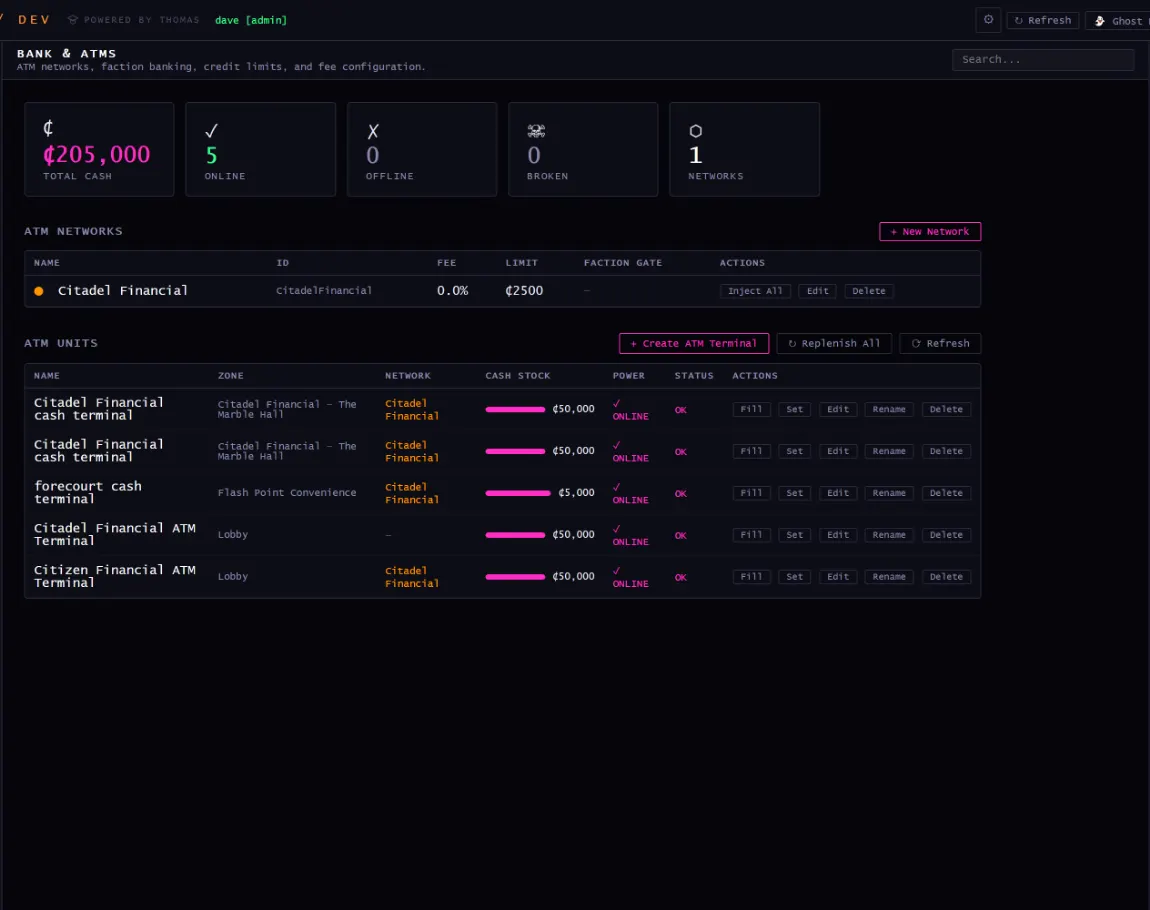
Task: Select the Total Cash currency icon
Action: [x=48, y=128]
